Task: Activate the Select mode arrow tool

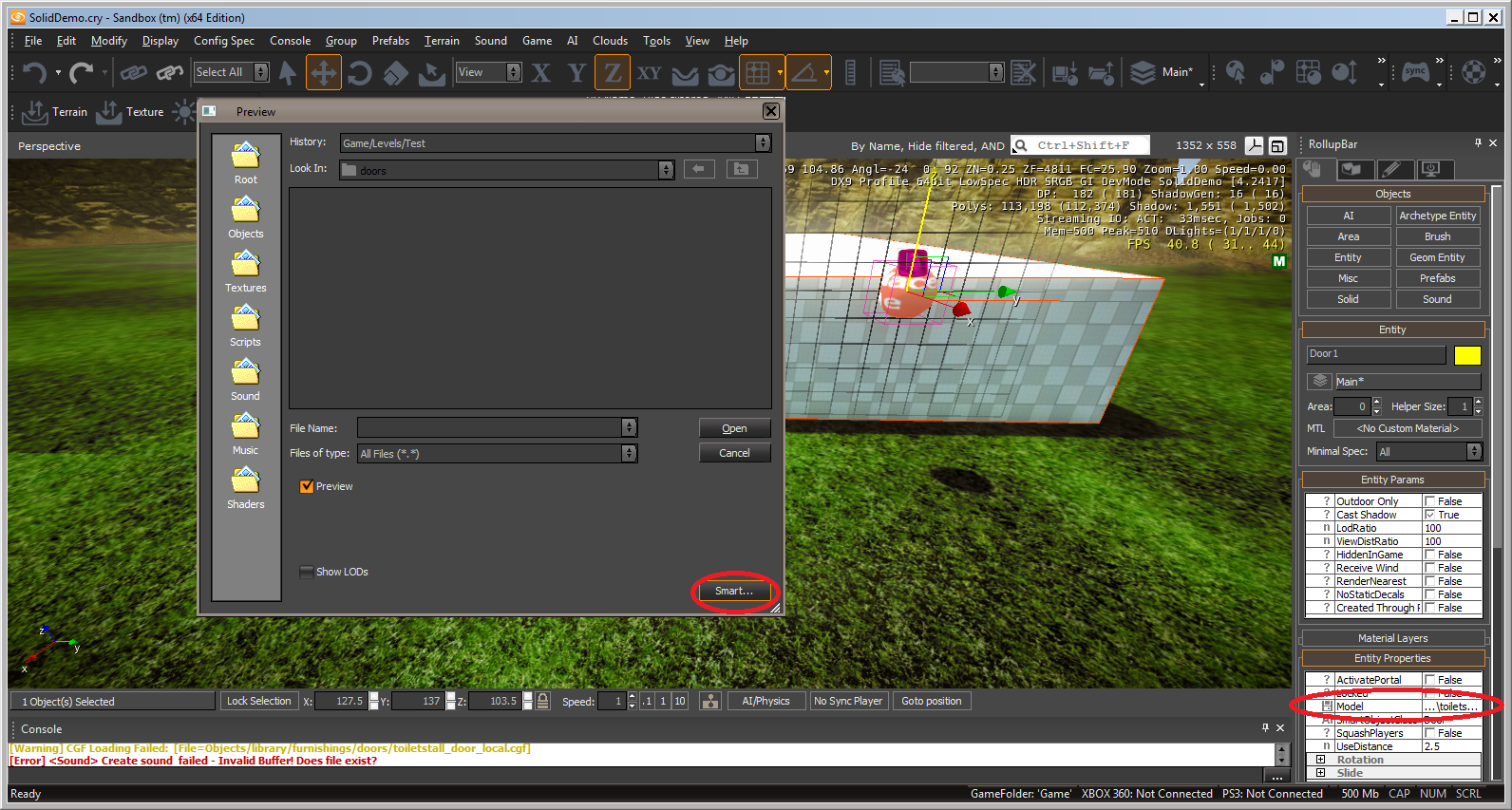Action: (x=288, y=72)
